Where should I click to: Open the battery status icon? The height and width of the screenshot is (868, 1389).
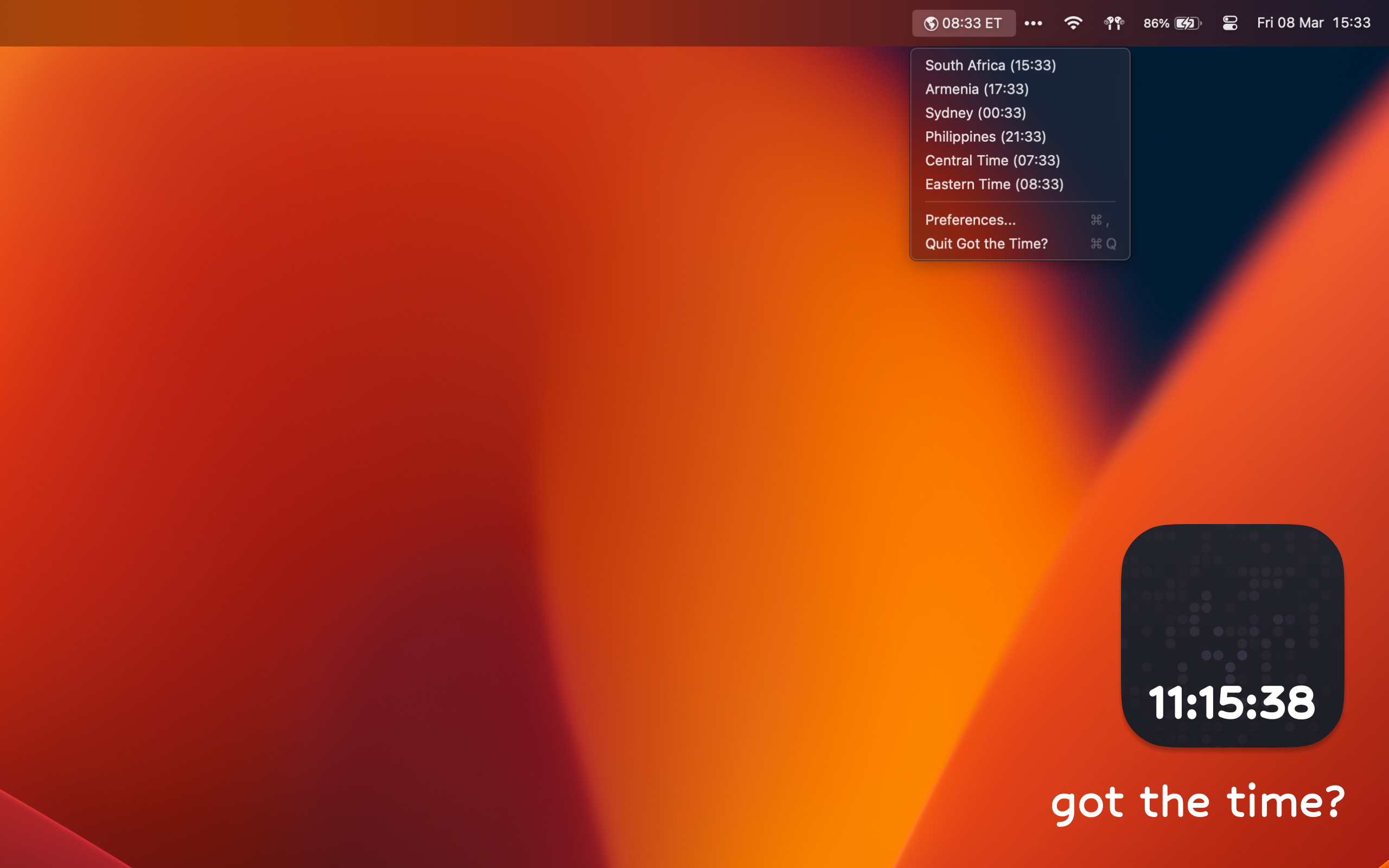point(1188,23)
